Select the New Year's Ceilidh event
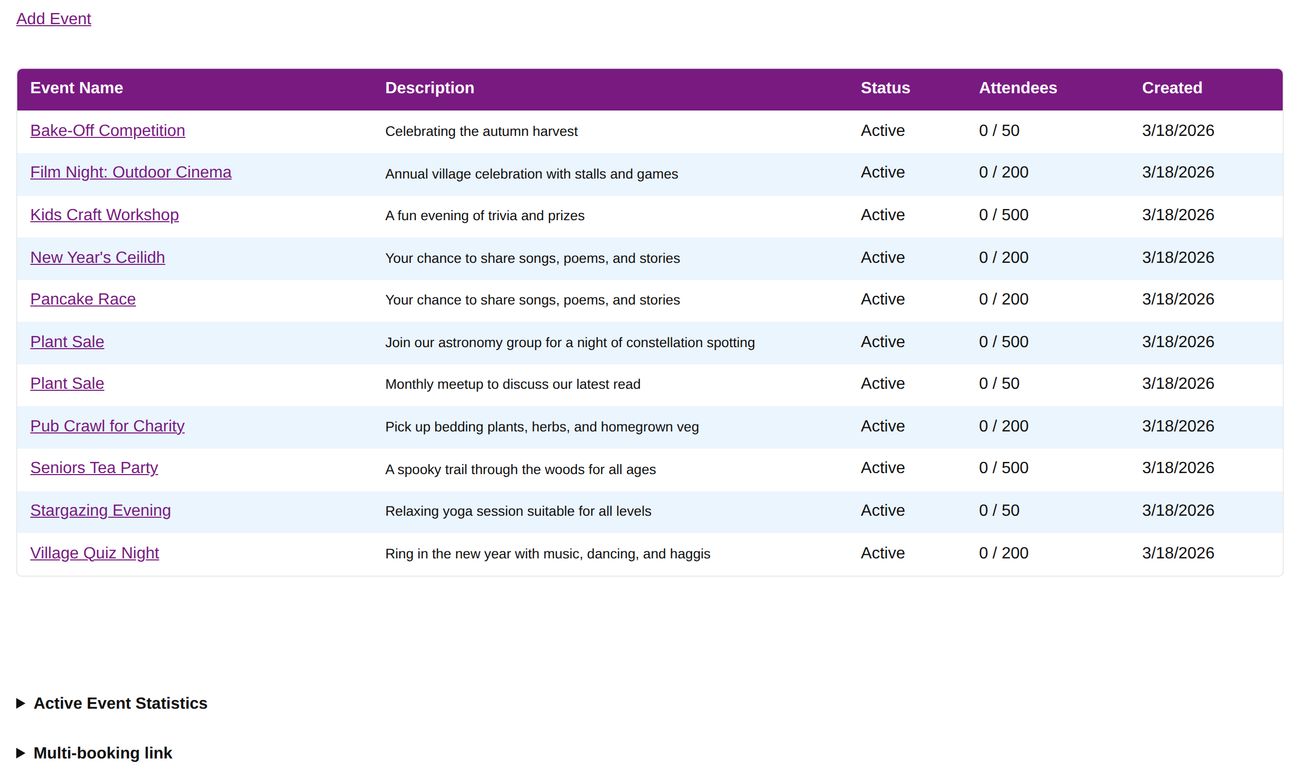 click(x=97, y=257)
